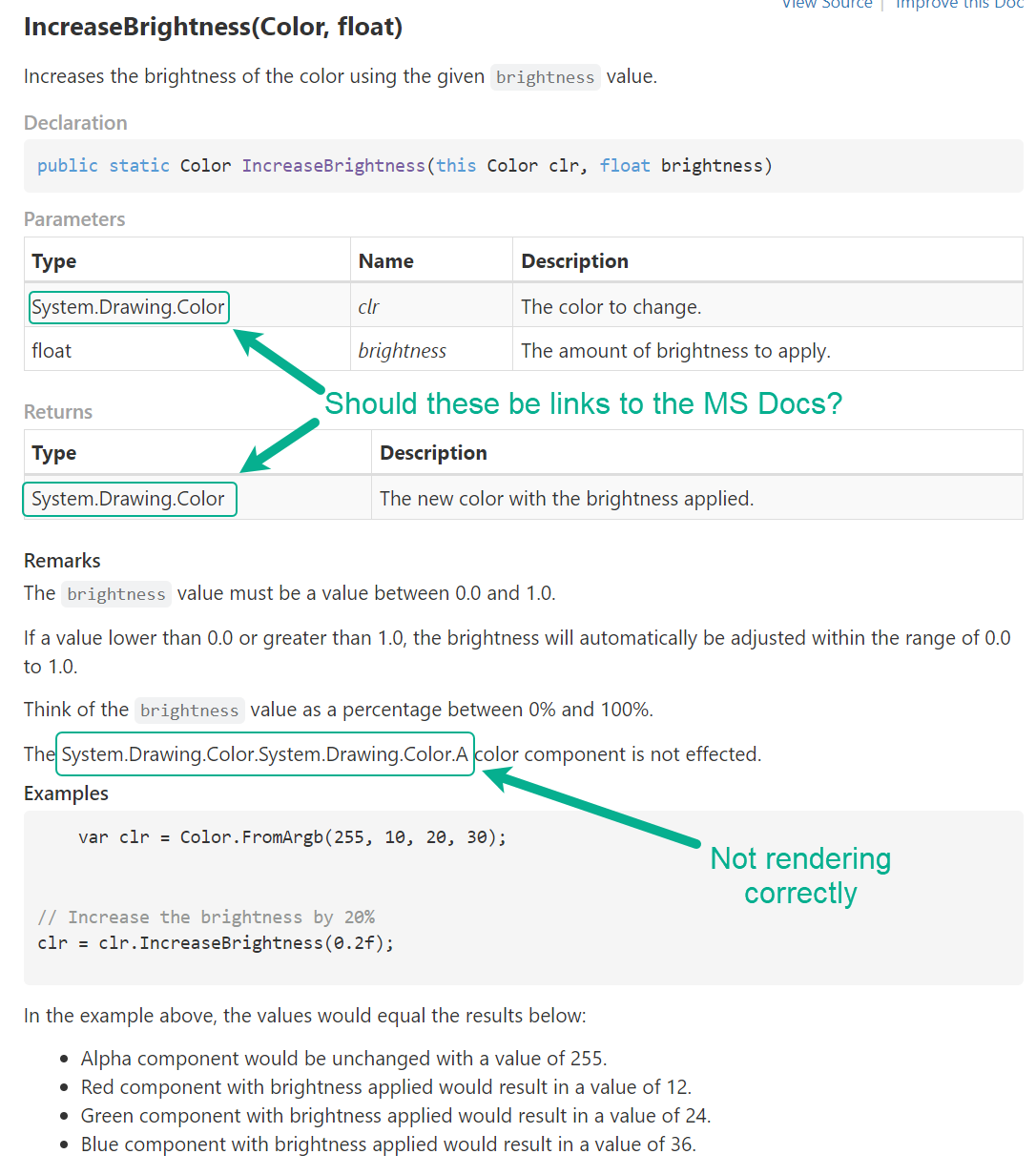Screen dimensions: 1036x1175
Task: Click the Declaration section label
Action: point(75,123)
